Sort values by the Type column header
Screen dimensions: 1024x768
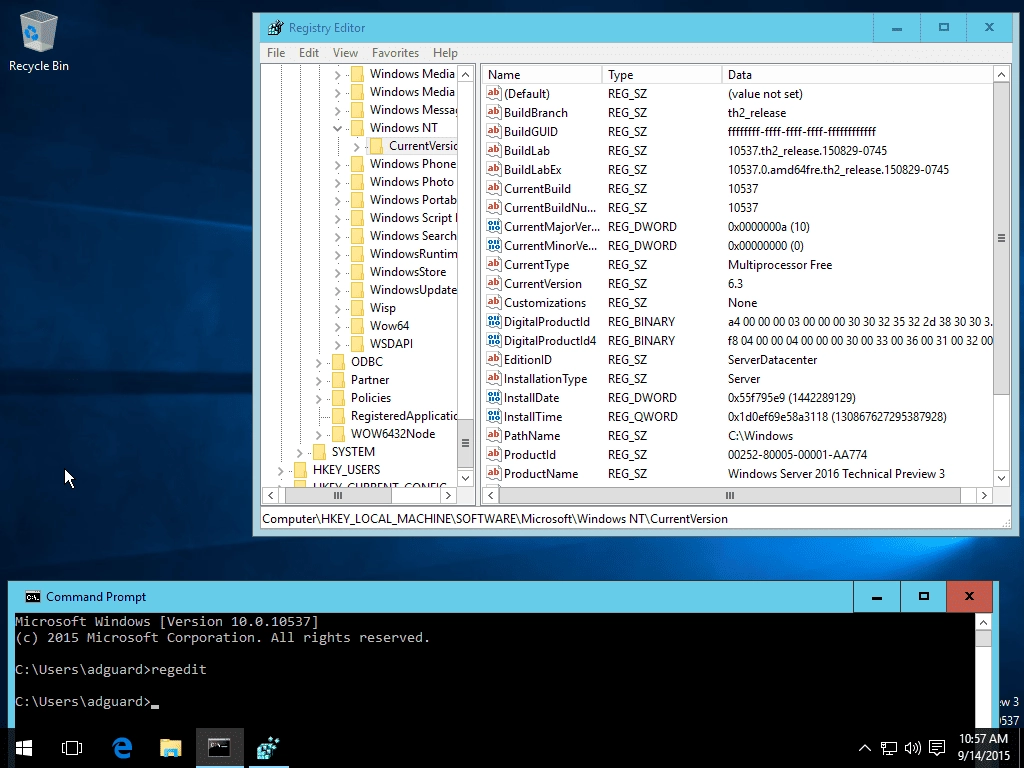tap(662, 74)
